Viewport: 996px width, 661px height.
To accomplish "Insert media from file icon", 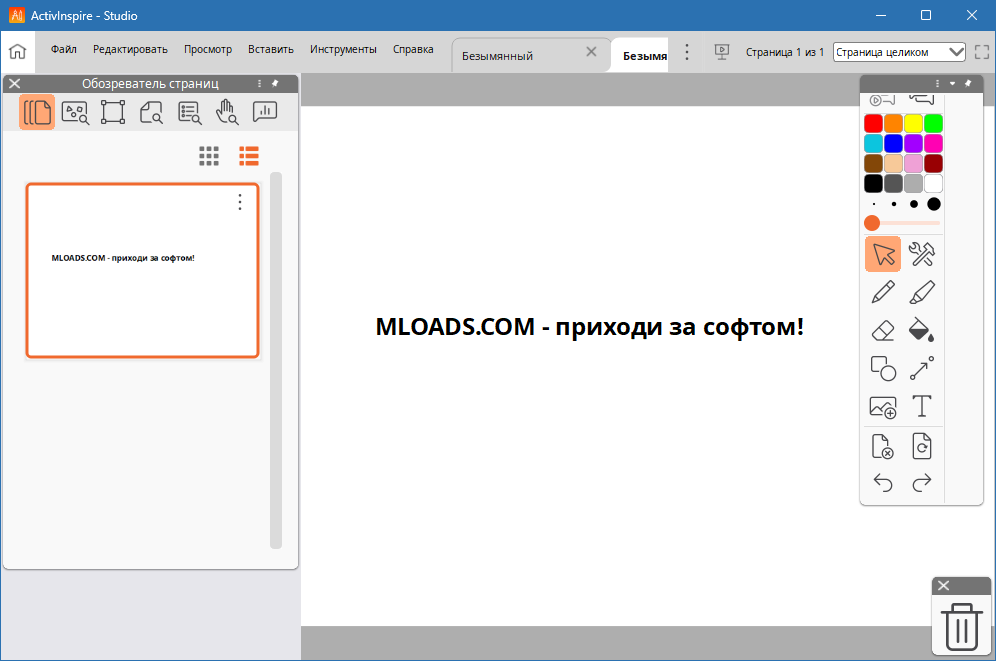I will click(883, 407).
